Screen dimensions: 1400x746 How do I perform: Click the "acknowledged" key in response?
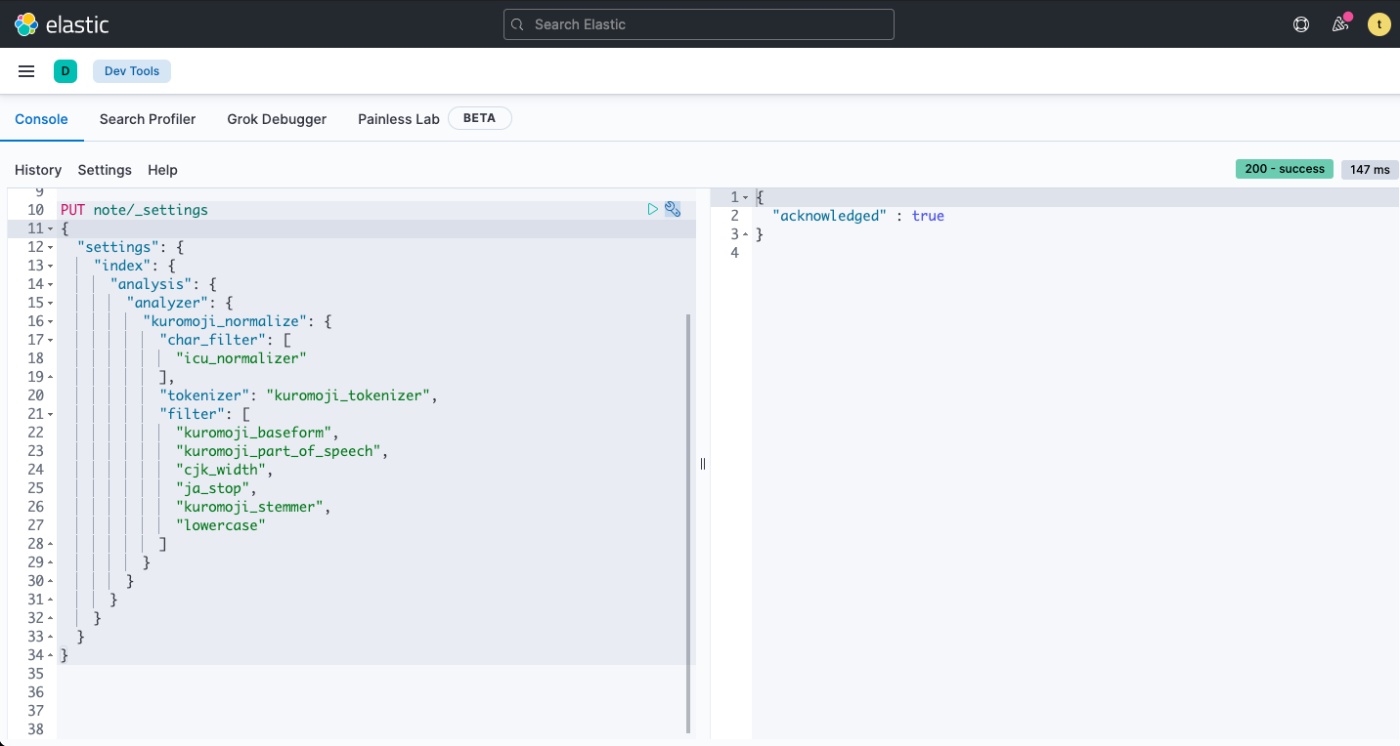tap(829, 216)
